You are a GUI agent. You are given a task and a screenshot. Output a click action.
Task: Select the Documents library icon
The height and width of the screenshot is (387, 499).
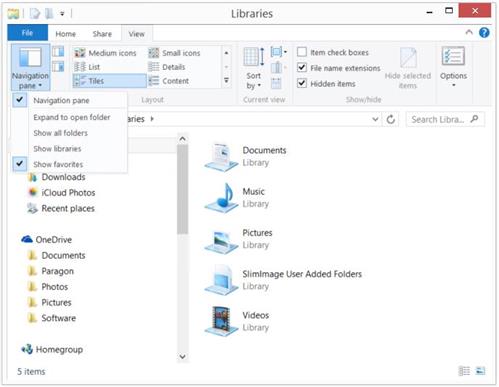tap(221, 157)
